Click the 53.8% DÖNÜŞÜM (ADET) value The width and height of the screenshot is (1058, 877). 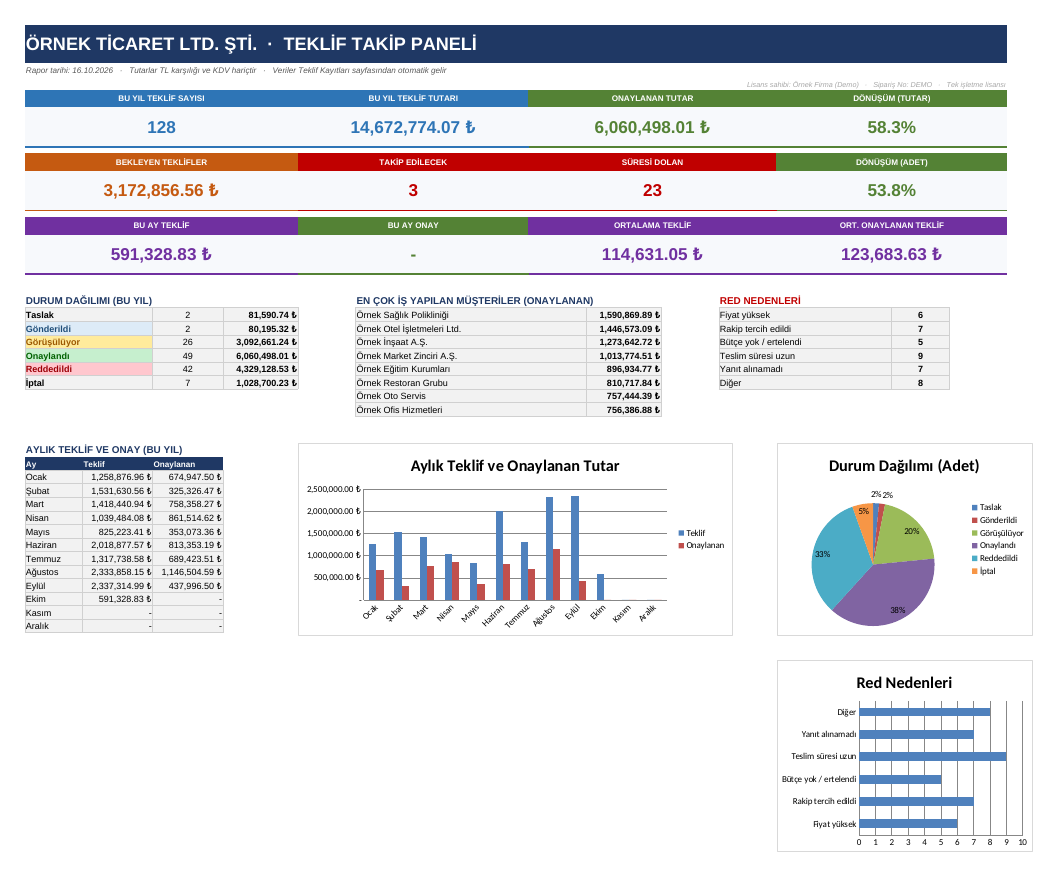(891, 190)
